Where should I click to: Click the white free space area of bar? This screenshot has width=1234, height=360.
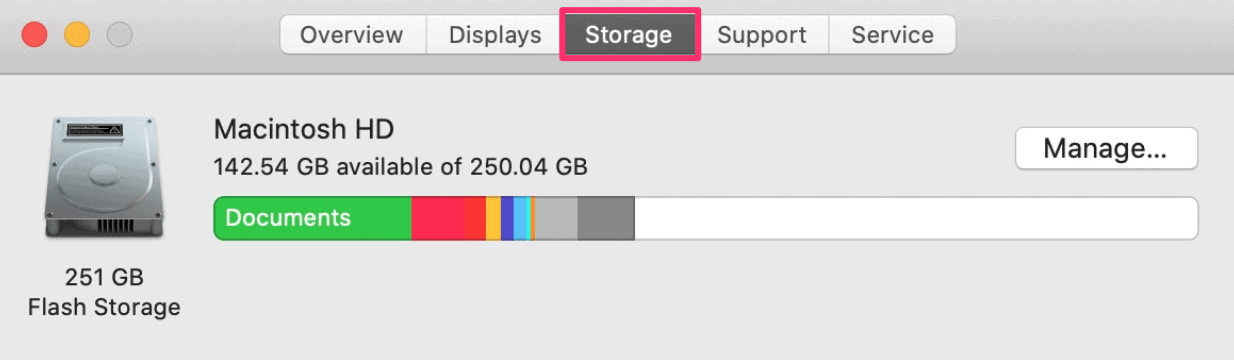point(916,218)
